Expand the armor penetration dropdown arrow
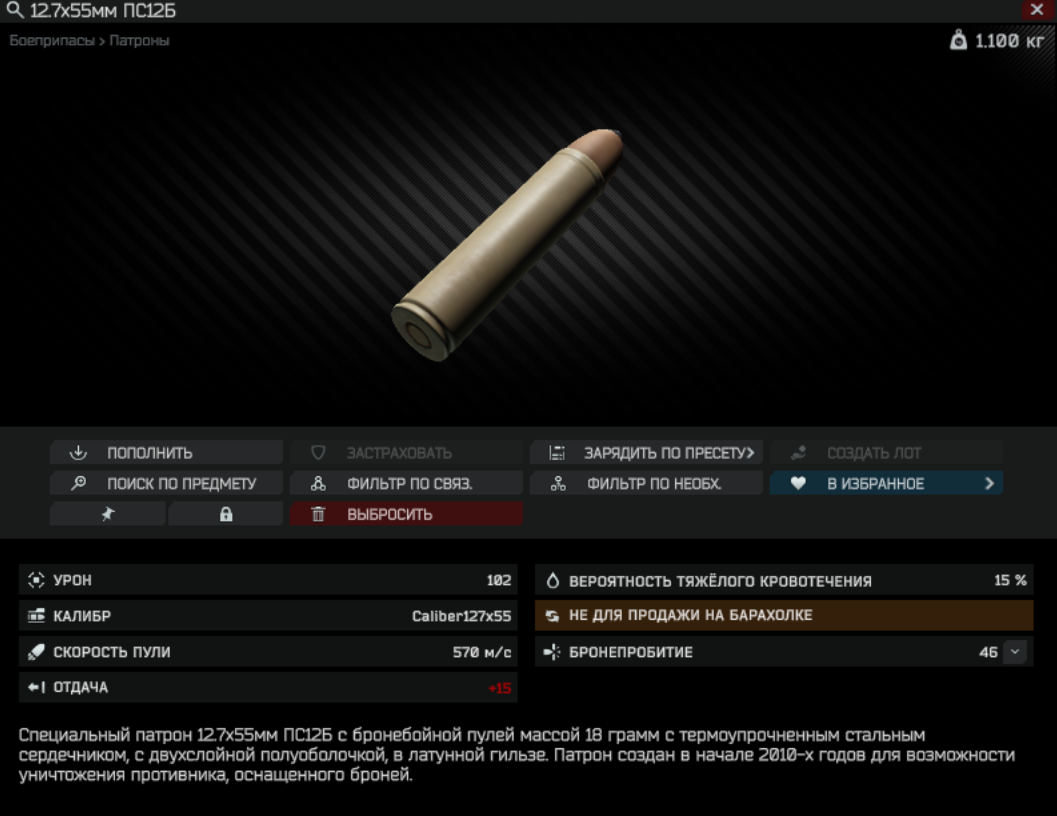 tap(1015, 652)
